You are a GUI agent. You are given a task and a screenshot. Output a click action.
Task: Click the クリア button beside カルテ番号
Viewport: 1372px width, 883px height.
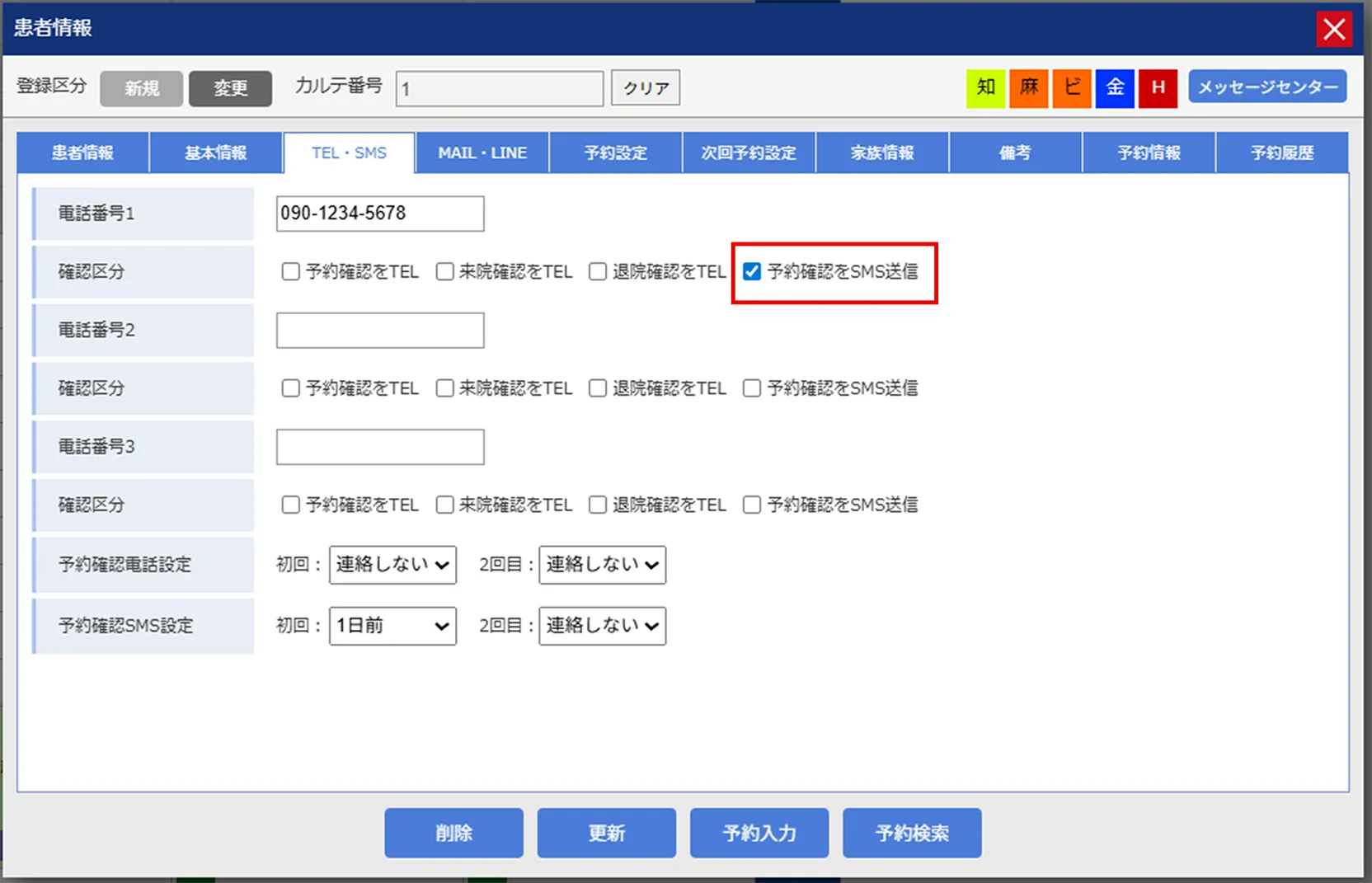tap(646, 88)
